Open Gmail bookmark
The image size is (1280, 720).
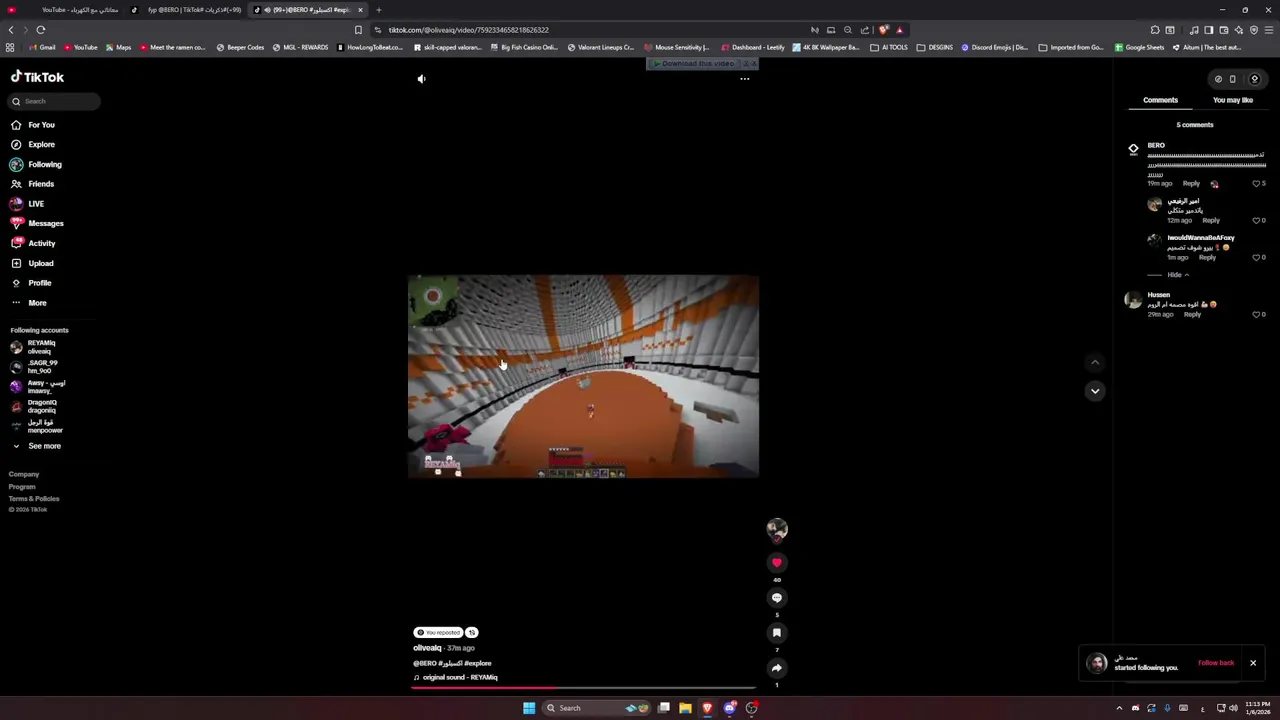[x=42, y=47]
